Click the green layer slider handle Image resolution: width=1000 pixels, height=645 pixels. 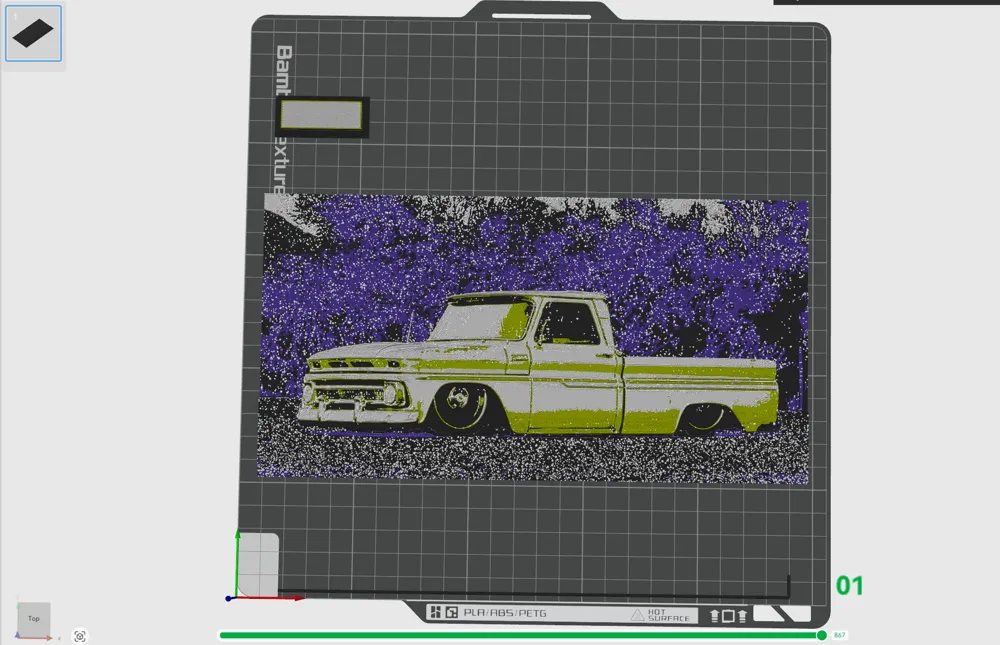click(821, 635)
